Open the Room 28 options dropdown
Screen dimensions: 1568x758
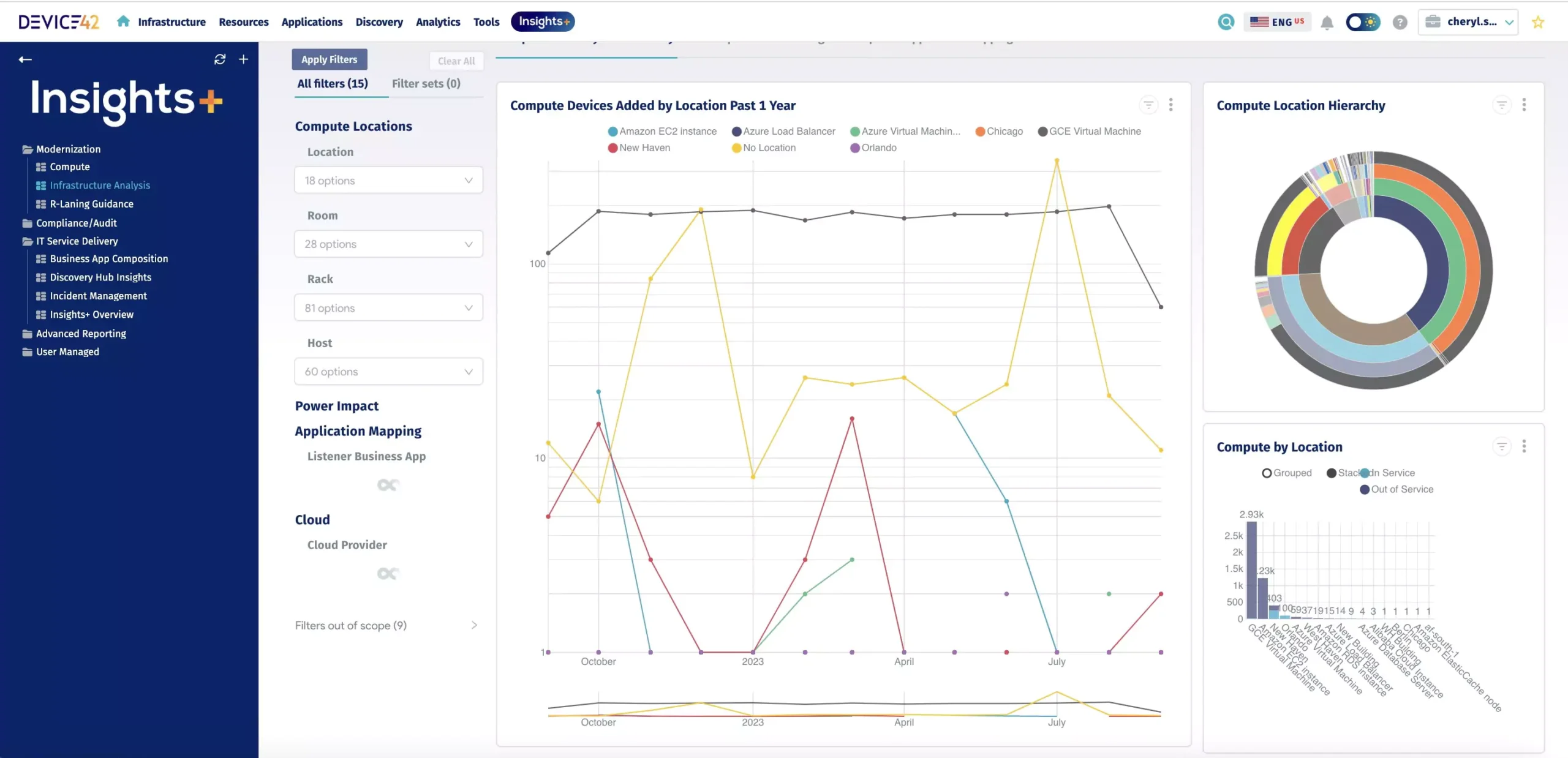click(x=388, y=244)
